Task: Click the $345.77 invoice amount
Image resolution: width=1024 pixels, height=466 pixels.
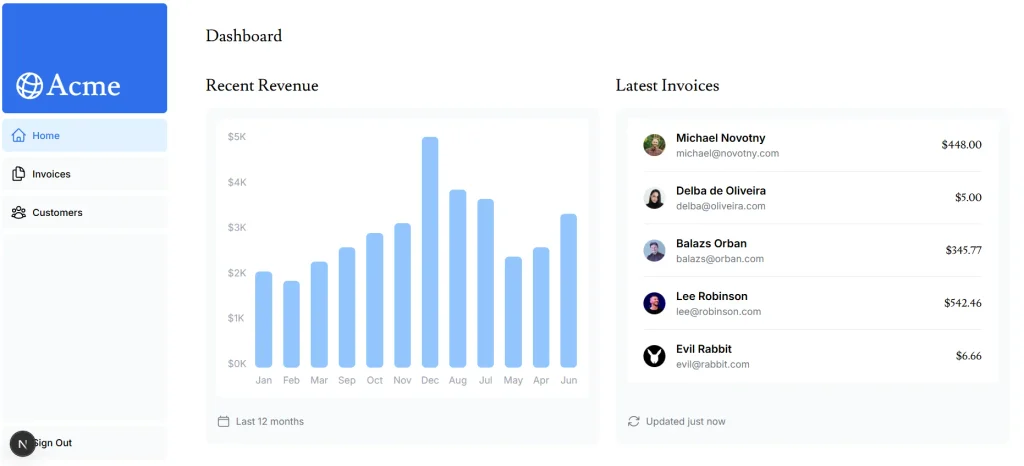Action: point(963,251)
